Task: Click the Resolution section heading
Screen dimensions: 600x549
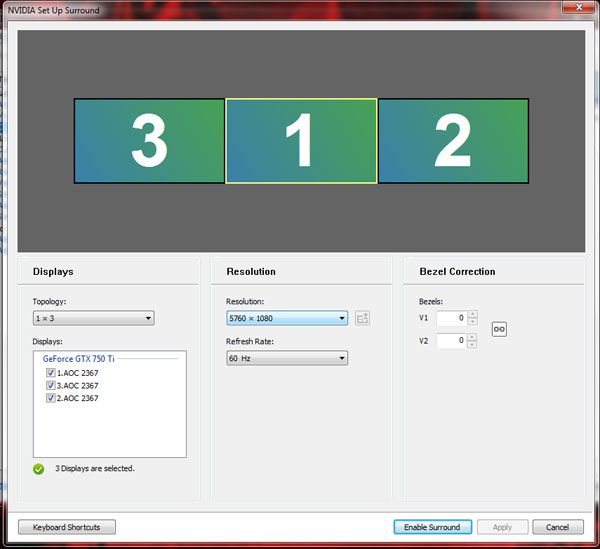Action: (251, 272)
